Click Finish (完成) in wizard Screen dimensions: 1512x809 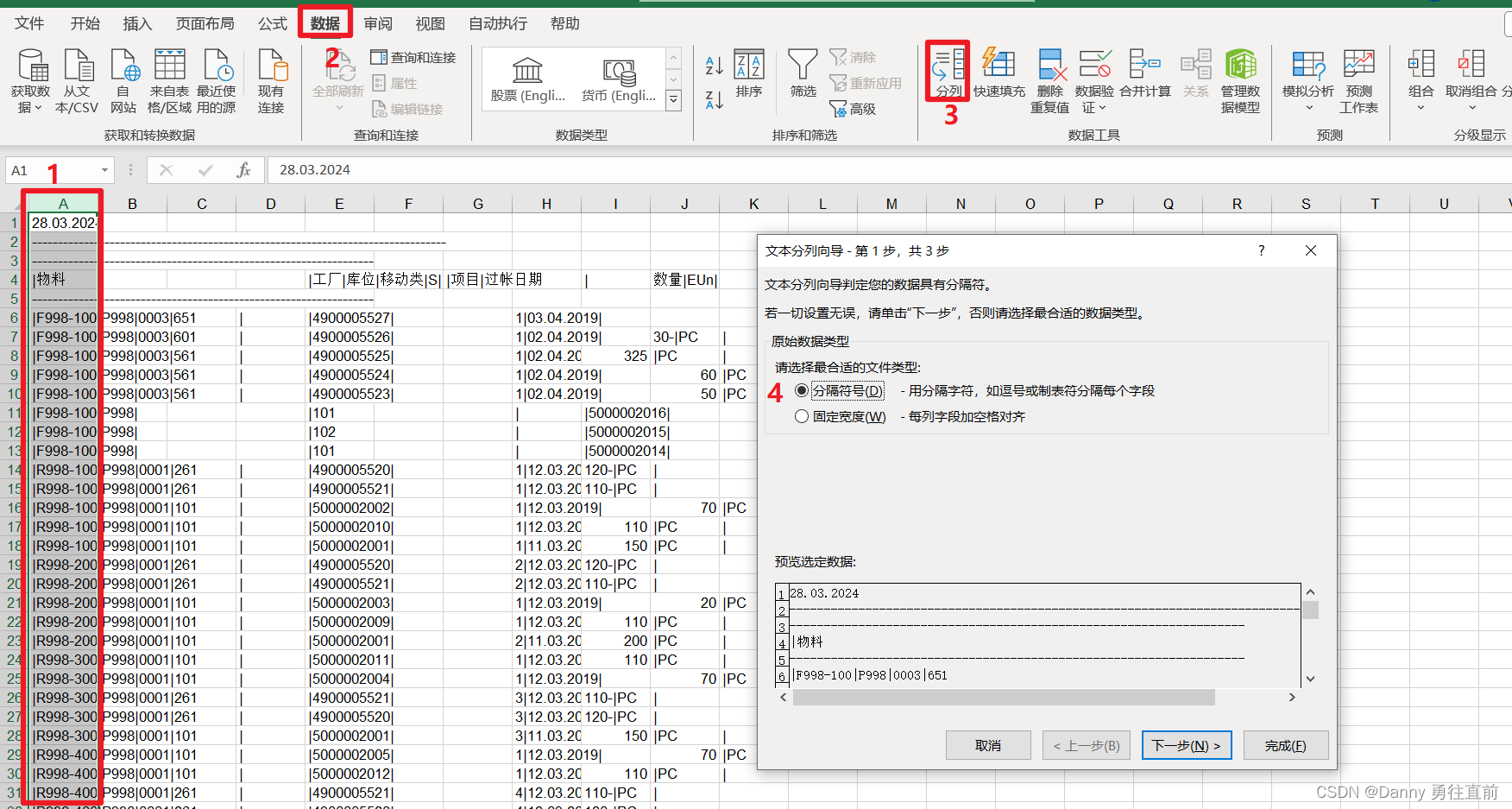[x=1286, y=745]
